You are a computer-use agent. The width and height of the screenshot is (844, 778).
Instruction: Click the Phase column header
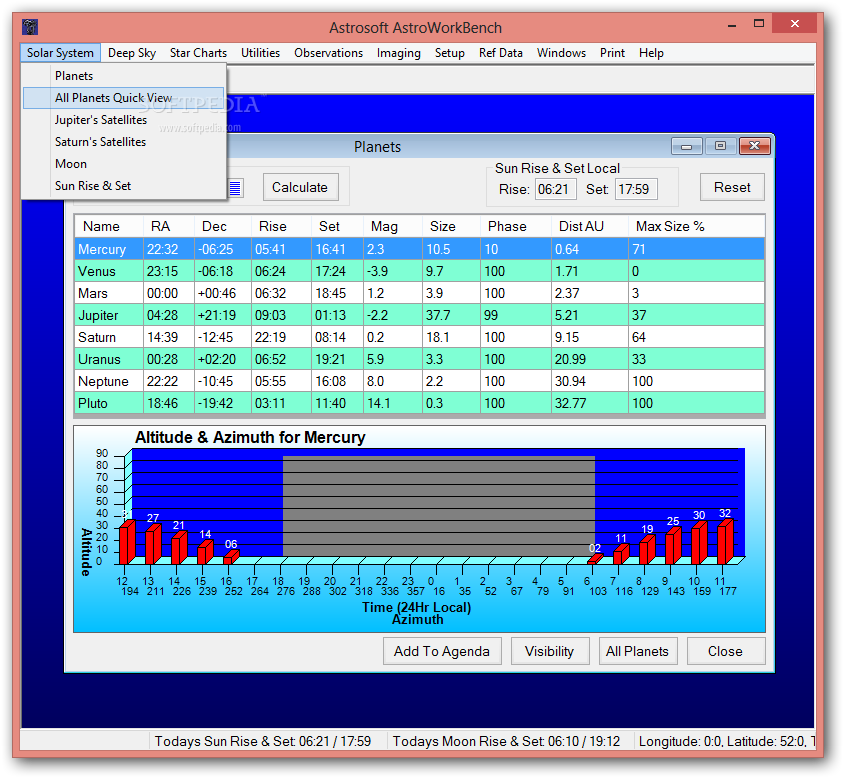(516, 227)
